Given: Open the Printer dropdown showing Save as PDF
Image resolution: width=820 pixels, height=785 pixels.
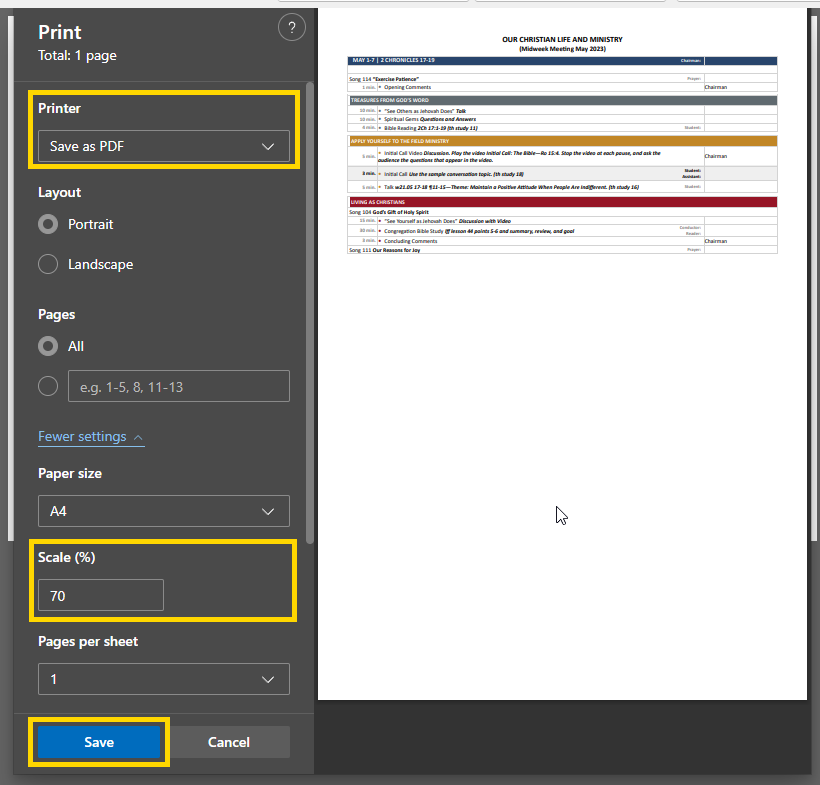Looking at the screenshot, I should 163,146.
